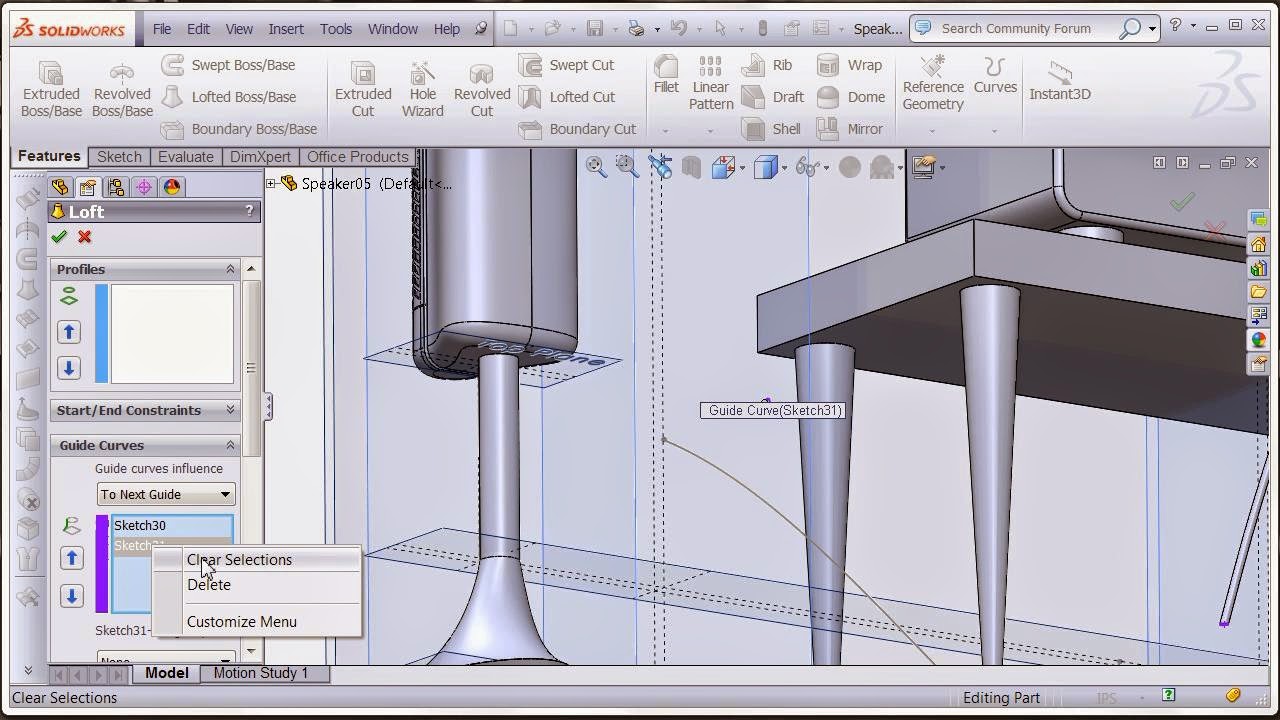Click Extruded Boss/Base tool
Screen dimensions: 1280x720
[51, 89]
